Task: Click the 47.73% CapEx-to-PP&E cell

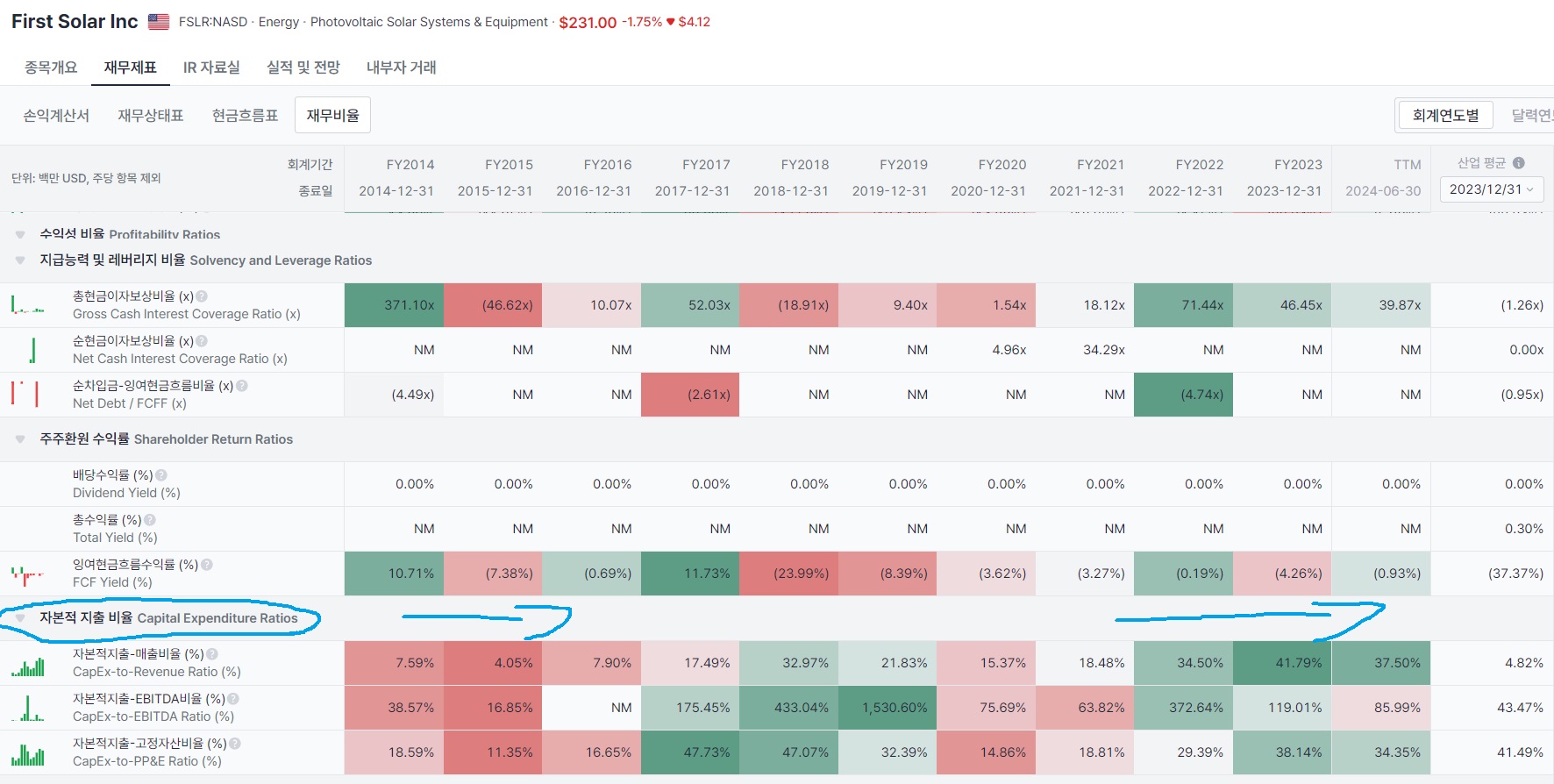Action: [x=690, y=752]
